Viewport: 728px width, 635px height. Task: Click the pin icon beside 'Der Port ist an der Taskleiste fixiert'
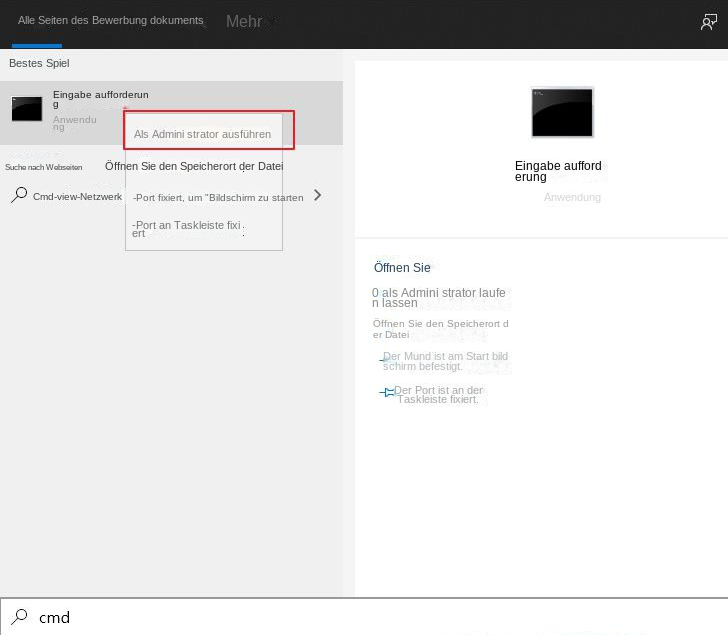[x=387, y=393]
